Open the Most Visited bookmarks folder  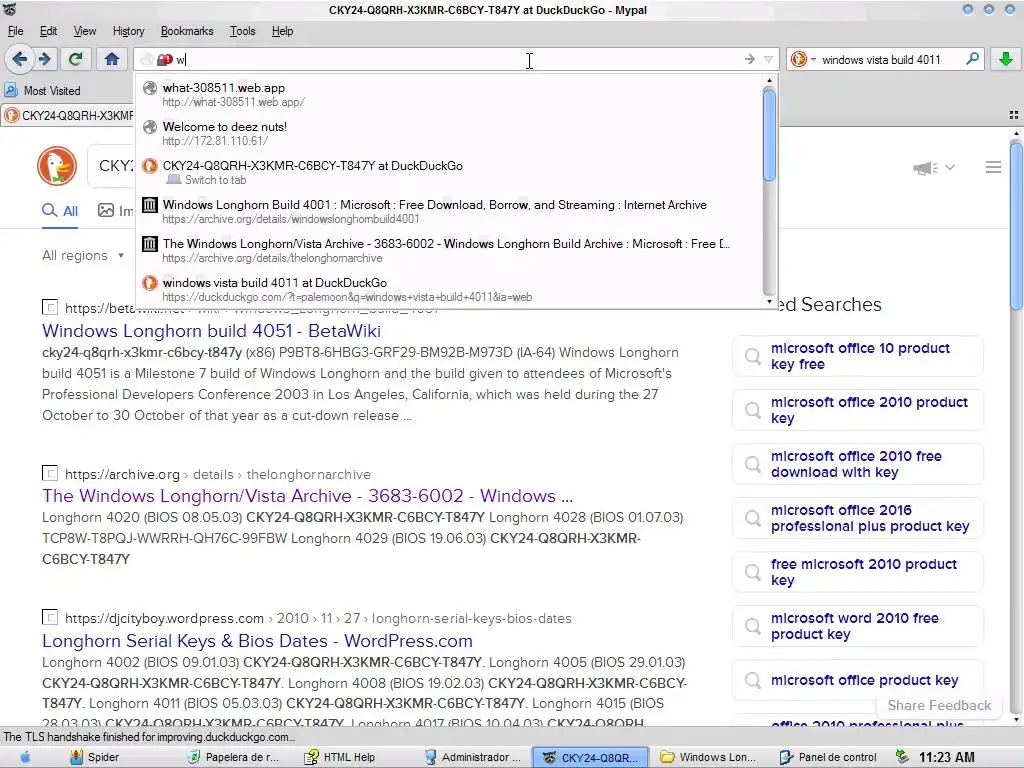pos(43,91)
